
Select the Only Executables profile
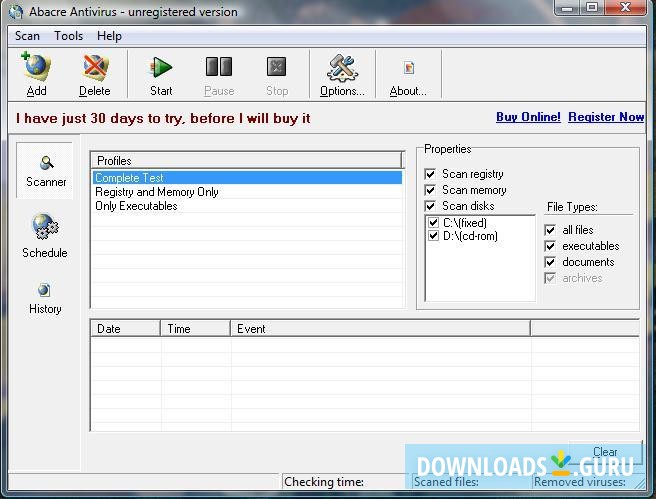[247, 206]
